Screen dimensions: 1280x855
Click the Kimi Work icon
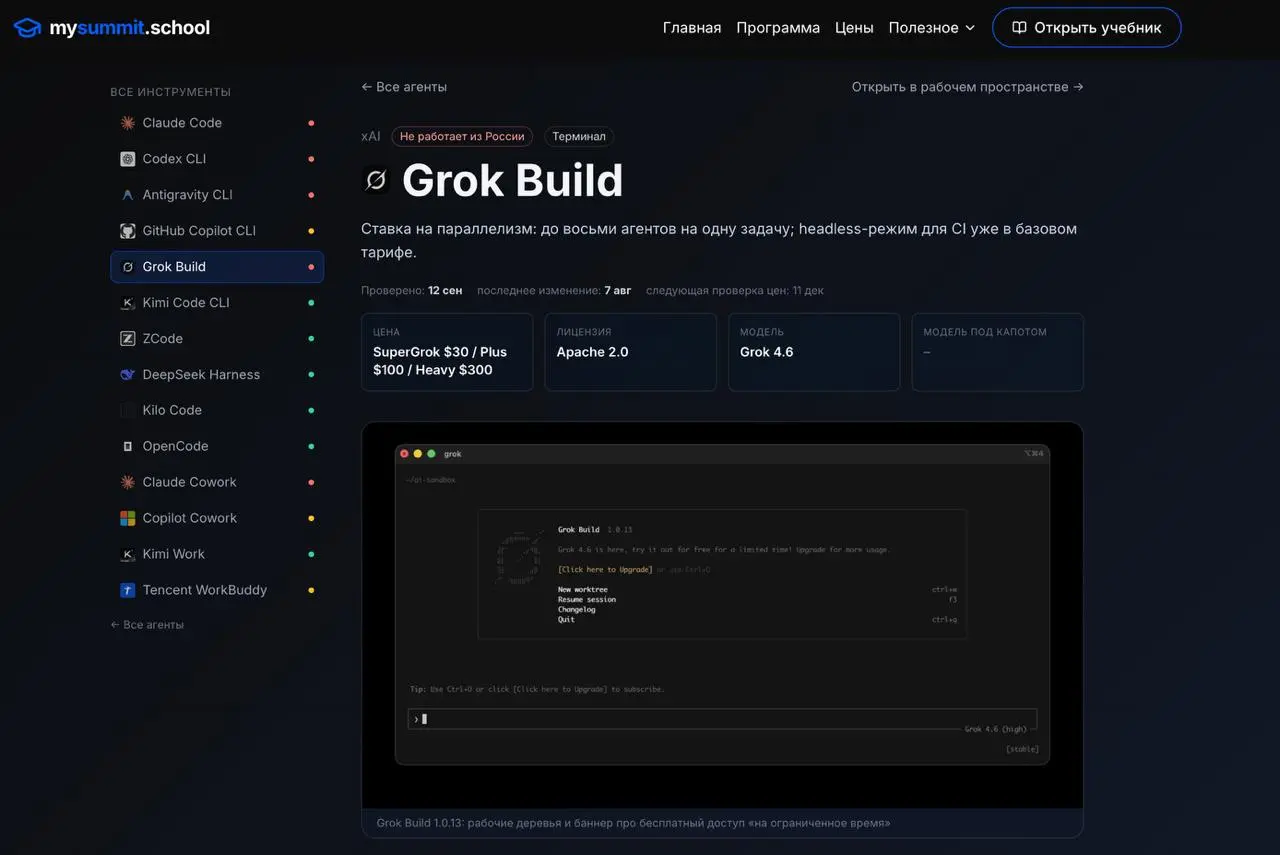128,554
